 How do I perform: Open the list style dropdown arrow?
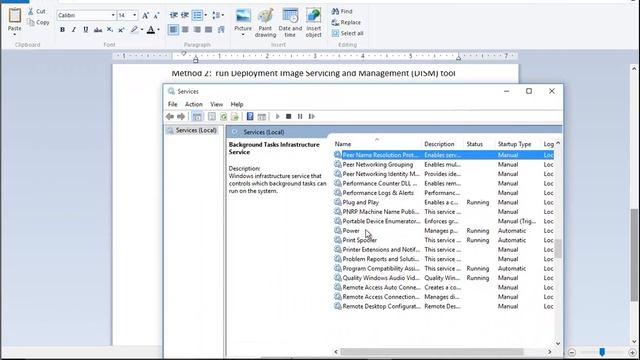[x=206, y=15]
